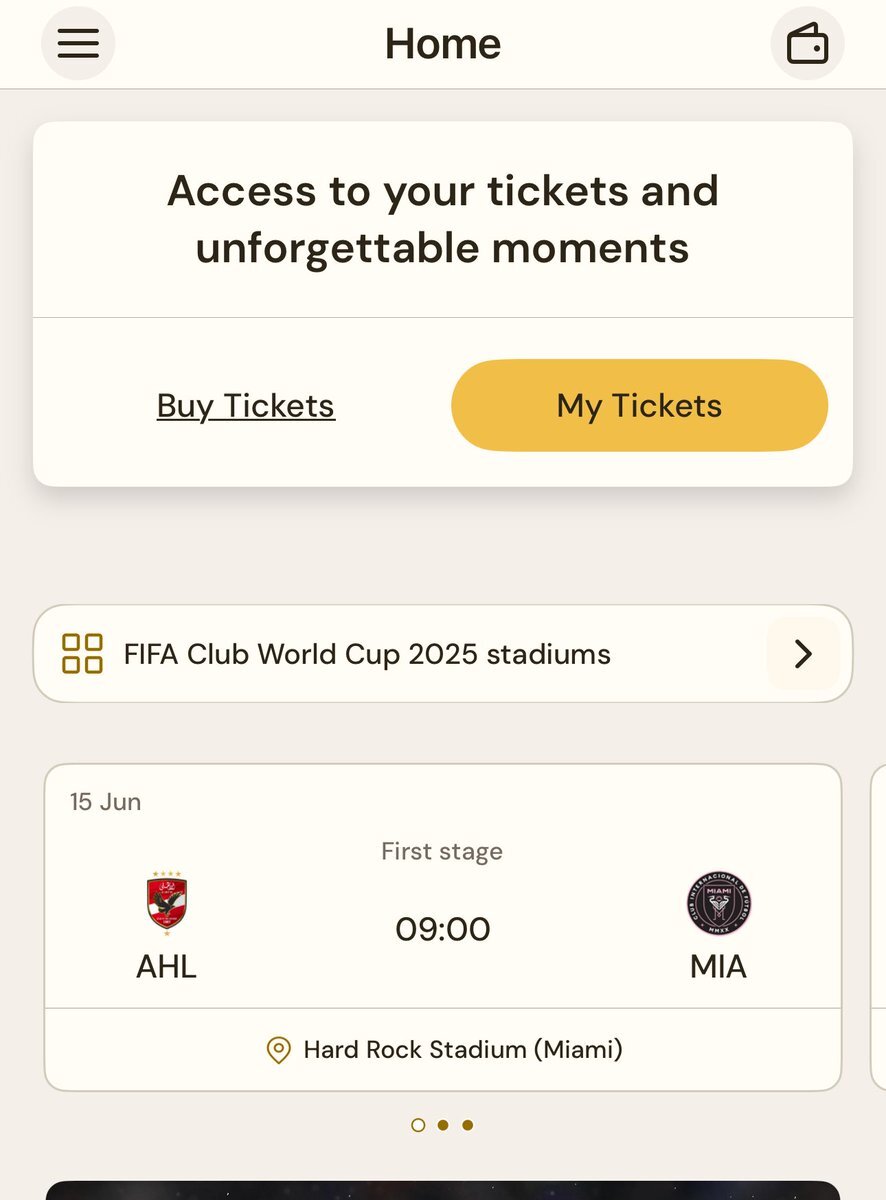
Task: Open My Tickets
Action: (x=640, y=406)
